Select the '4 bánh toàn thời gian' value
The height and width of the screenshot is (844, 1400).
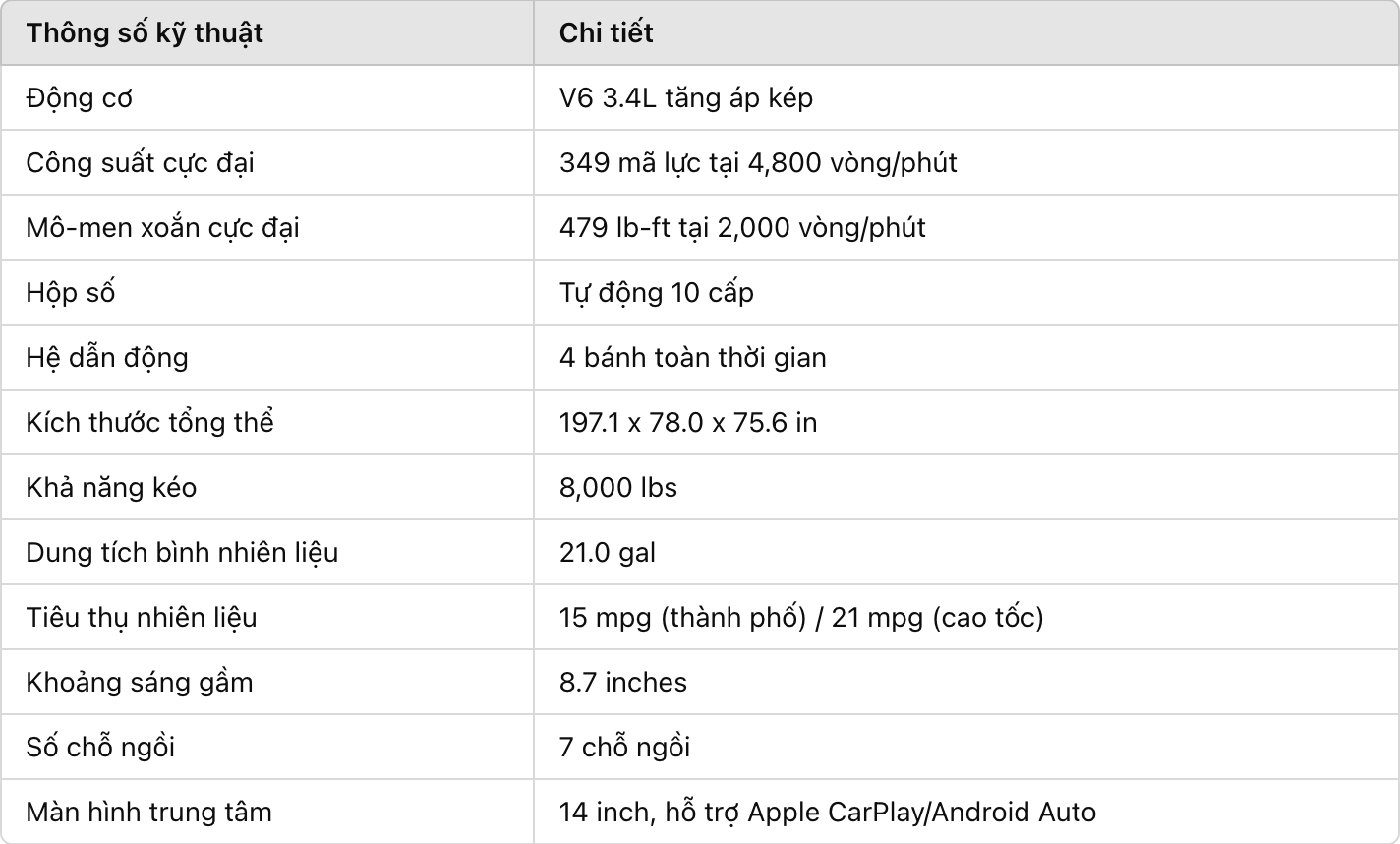(x=693, y=358)
